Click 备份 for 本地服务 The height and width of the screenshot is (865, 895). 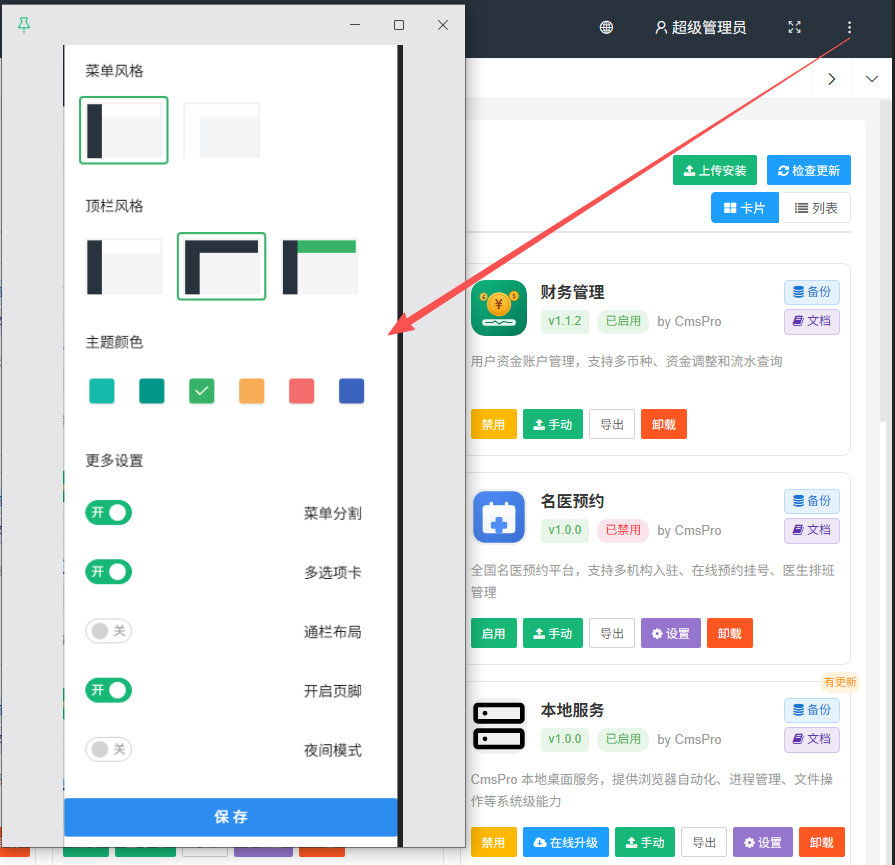click(812, 710)
